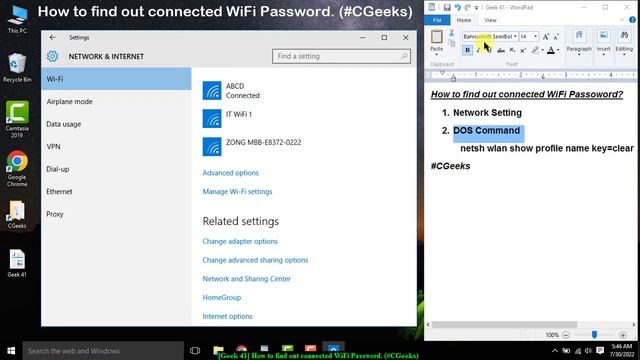
Task: Open Data usage settings
Action: click(116, 124)
